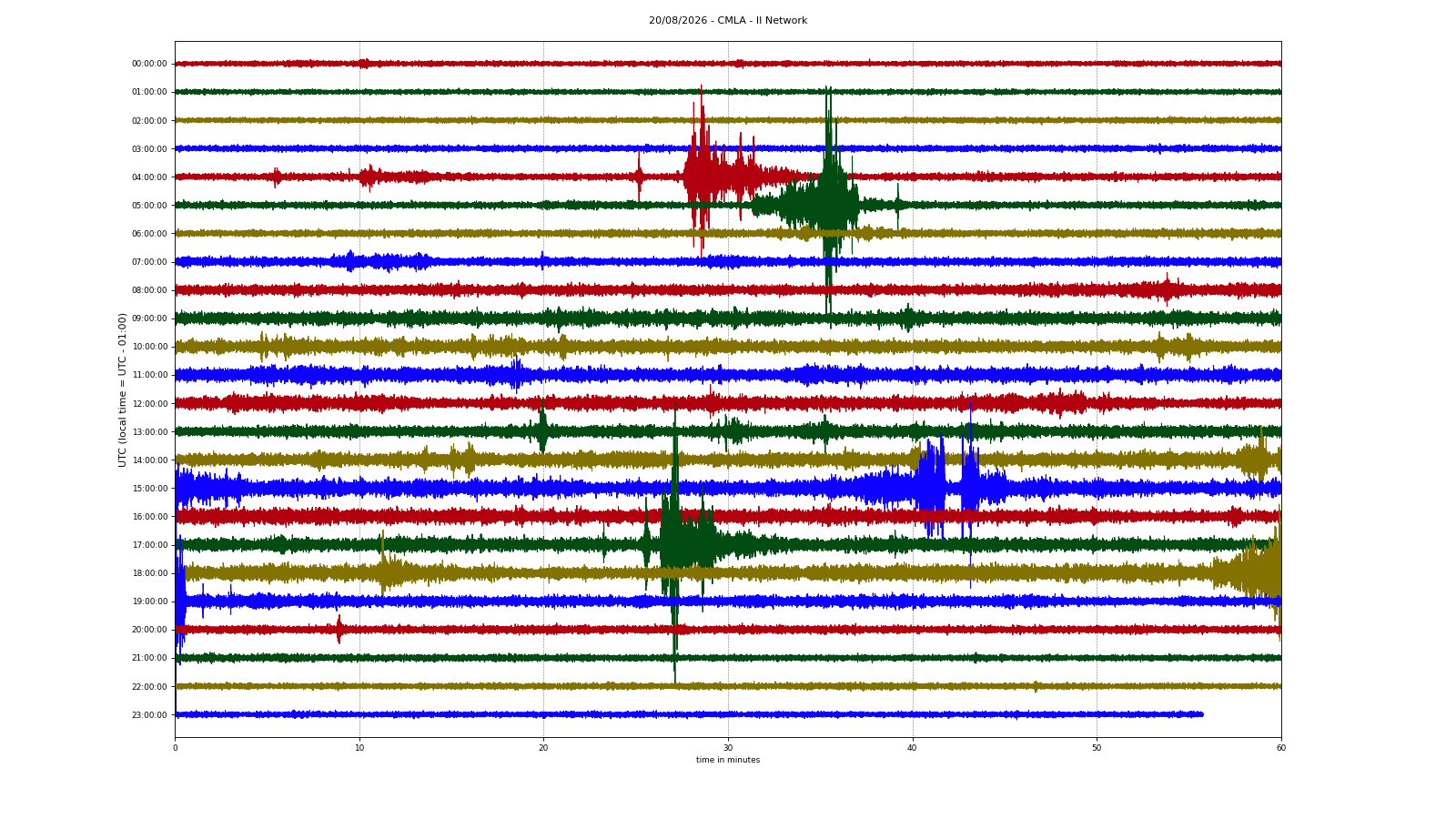Image resolution: width=1456 pixels, height=819 pixels.
Task: Click the x-axis tick label "0"
Action: pos(175,748)
